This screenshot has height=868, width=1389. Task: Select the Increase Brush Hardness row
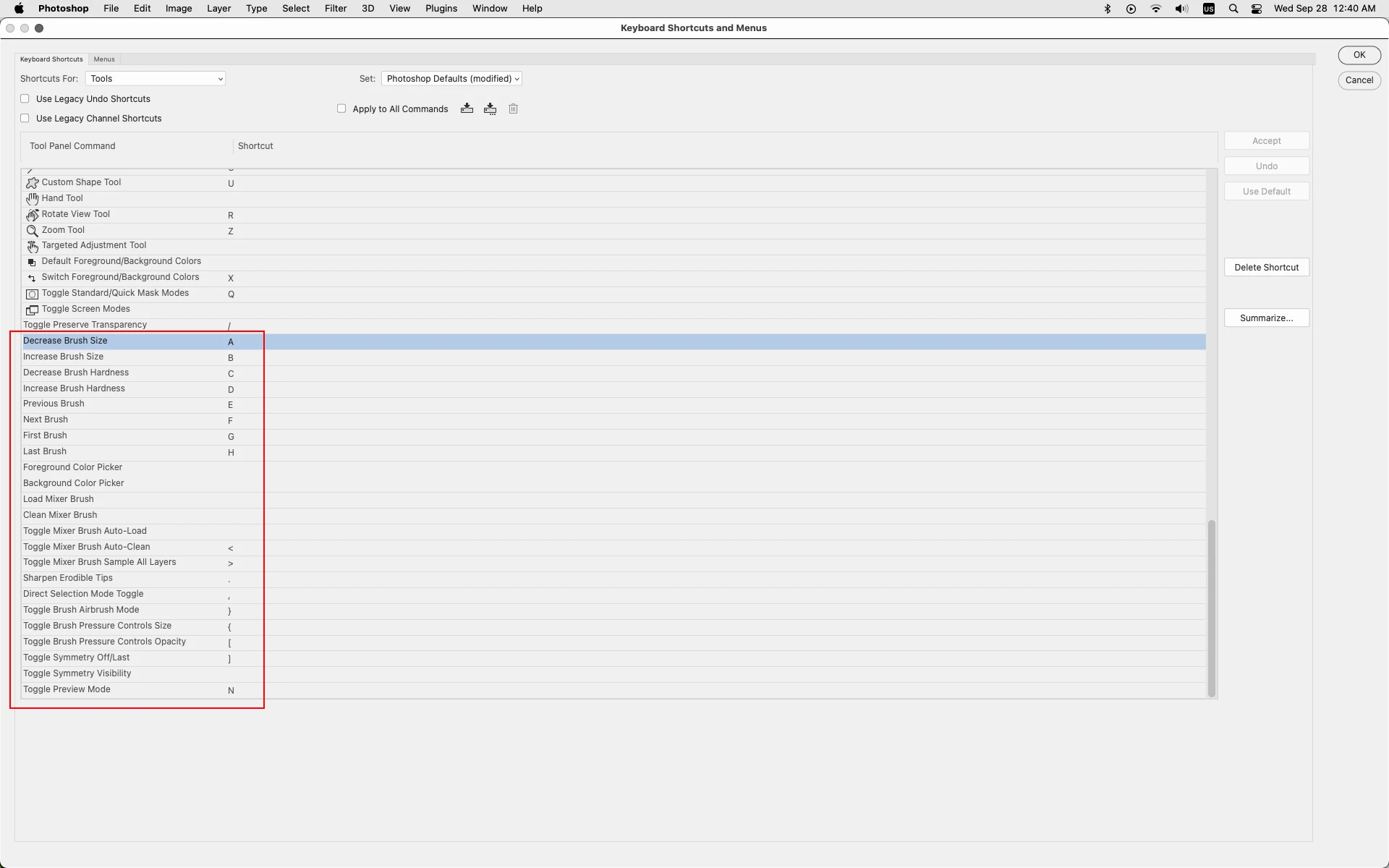point(74,388)
